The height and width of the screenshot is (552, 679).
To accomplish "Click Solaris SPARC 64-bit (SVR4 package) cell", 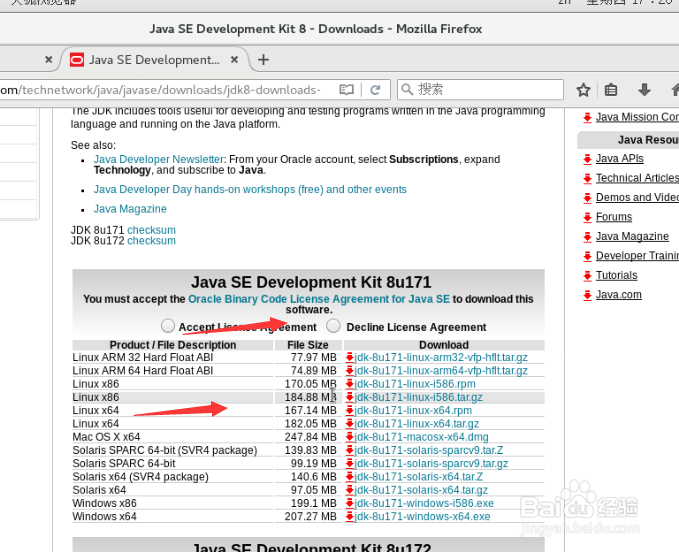I will [x=173, y=450].
